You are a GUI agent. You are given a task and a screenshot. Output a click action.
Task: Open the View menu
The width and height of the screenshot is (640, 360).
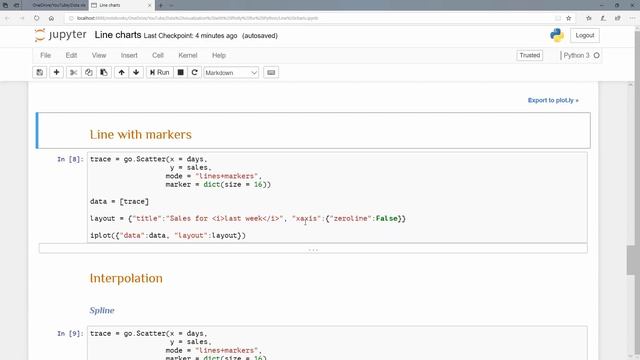click(99, 56)
